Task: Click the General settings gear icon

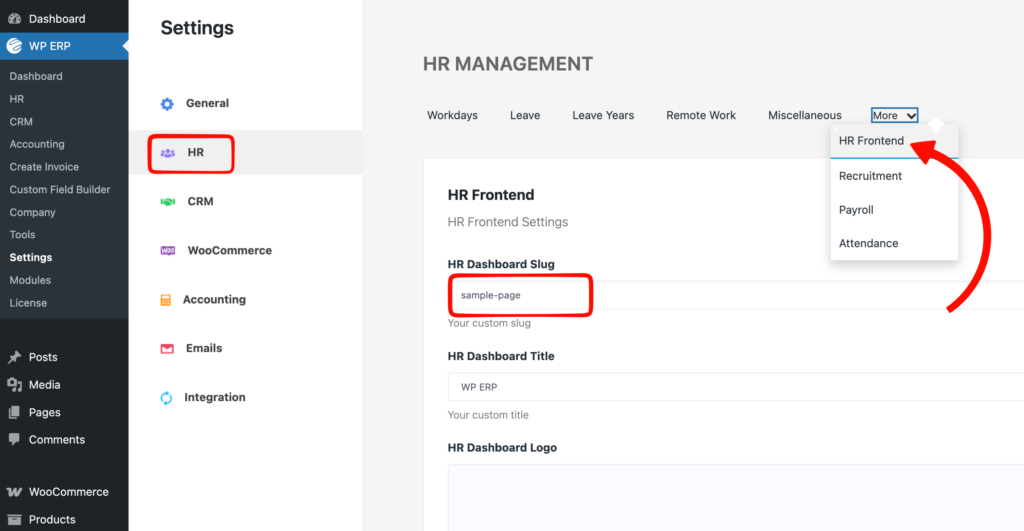Action: pos(167,104)
